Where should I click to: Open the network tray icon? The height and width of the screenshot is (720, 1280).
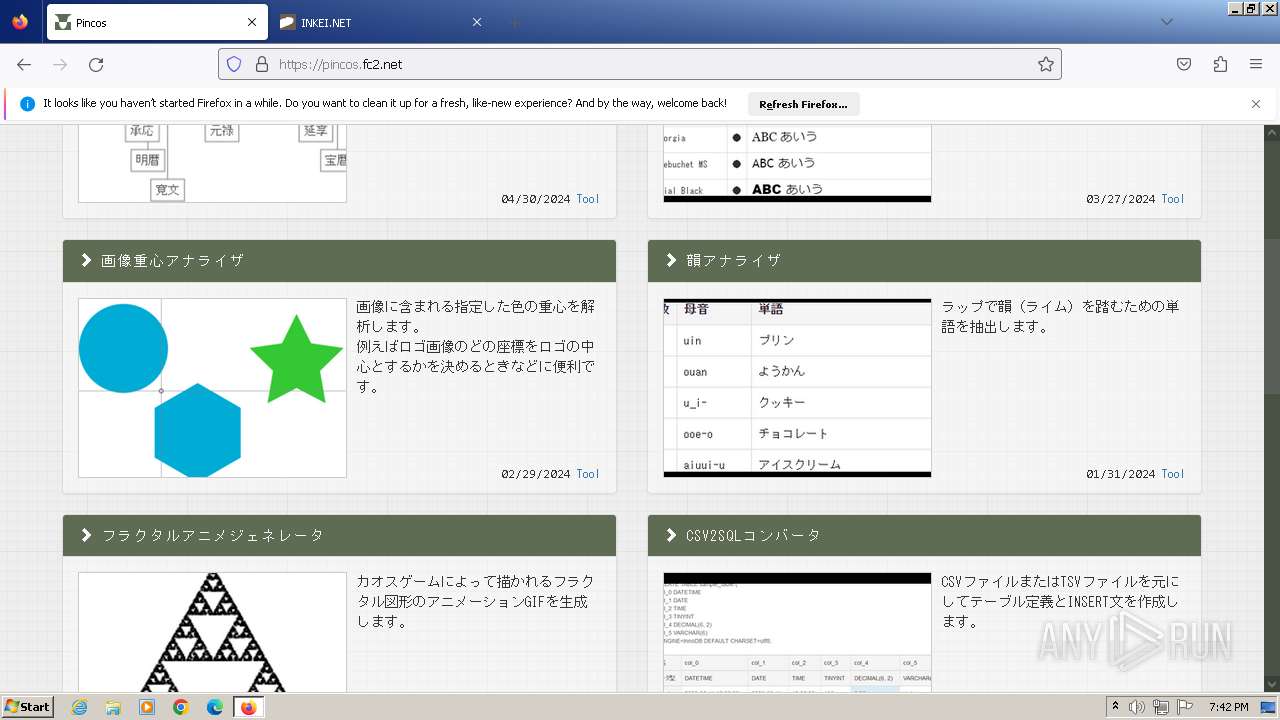1161,707
